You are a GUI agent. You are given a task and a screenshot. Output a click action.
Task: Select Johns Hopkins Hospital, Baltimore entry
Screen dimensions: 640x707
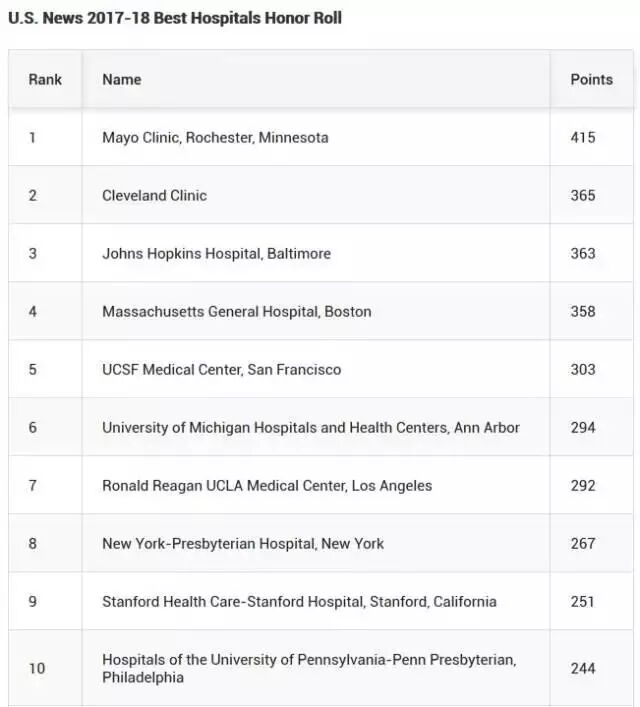click(x=216, y=253)
